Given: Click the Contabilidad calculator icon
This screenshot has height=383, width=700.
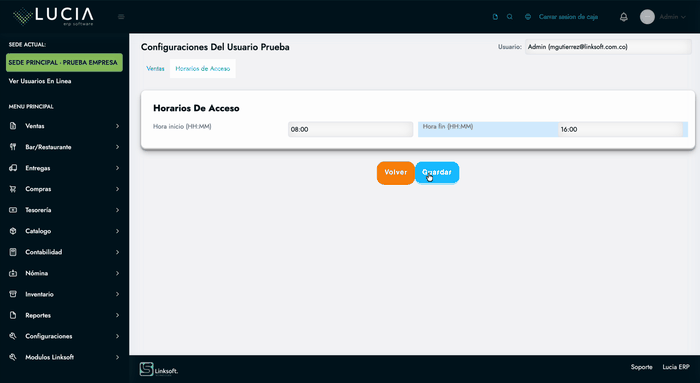Looking at the screenshot, I should click(x=13, y=252).
